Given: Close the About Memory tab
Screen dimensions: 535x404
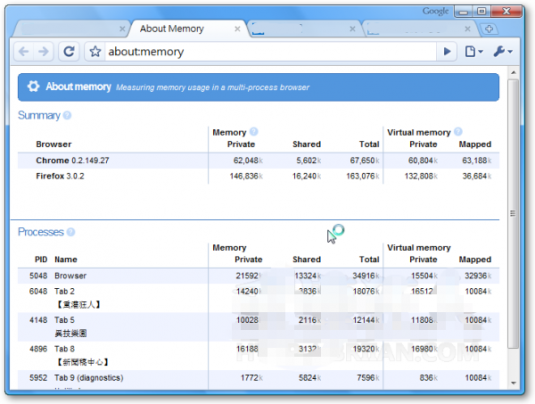Looking at the screenshot, I should tap(237, 29).
